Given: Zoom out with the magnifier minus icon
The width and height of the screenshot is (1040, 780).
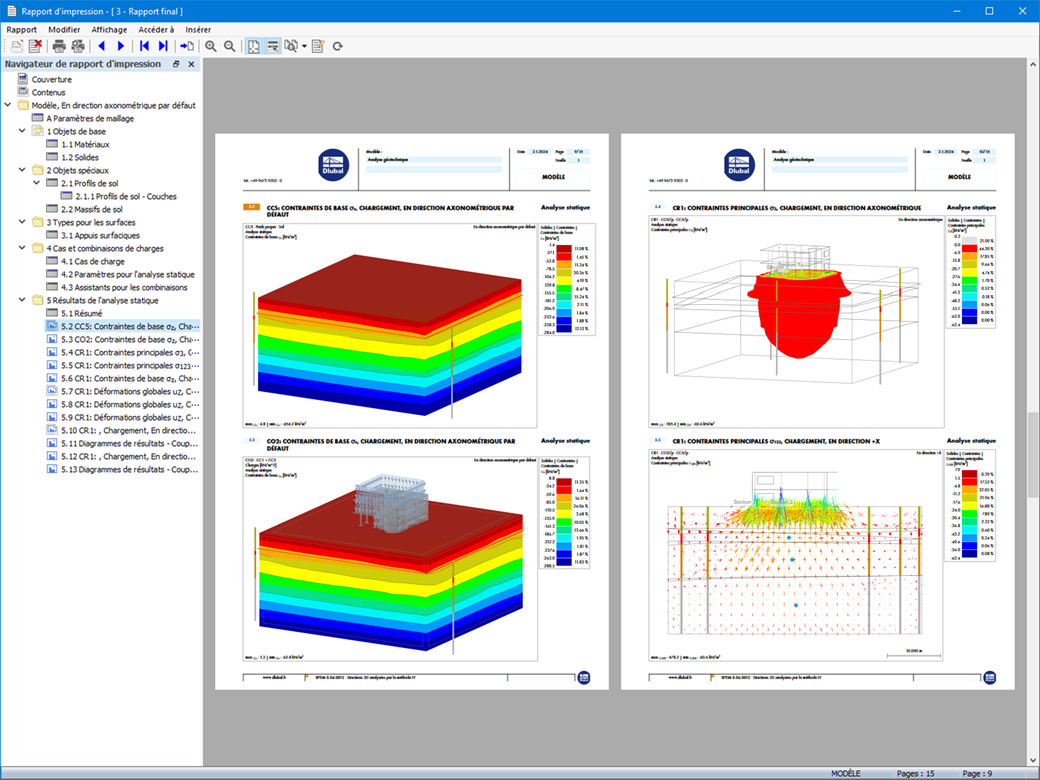Looking at the screenshot, I should [229, 46].
